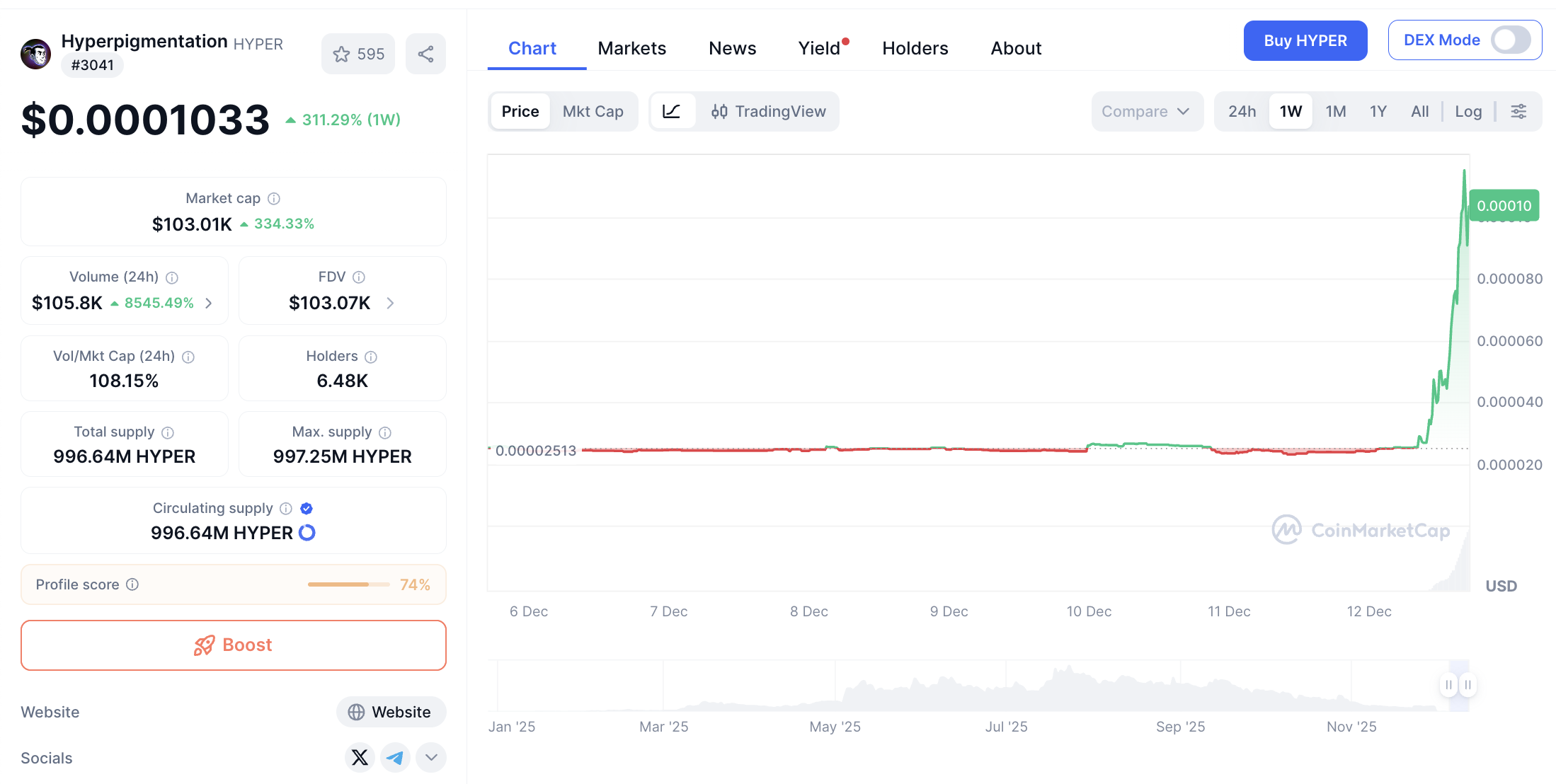This screenshot has height=784, width=1556.
Task: Click circulating supply verified badge
Action: point(307,509)
